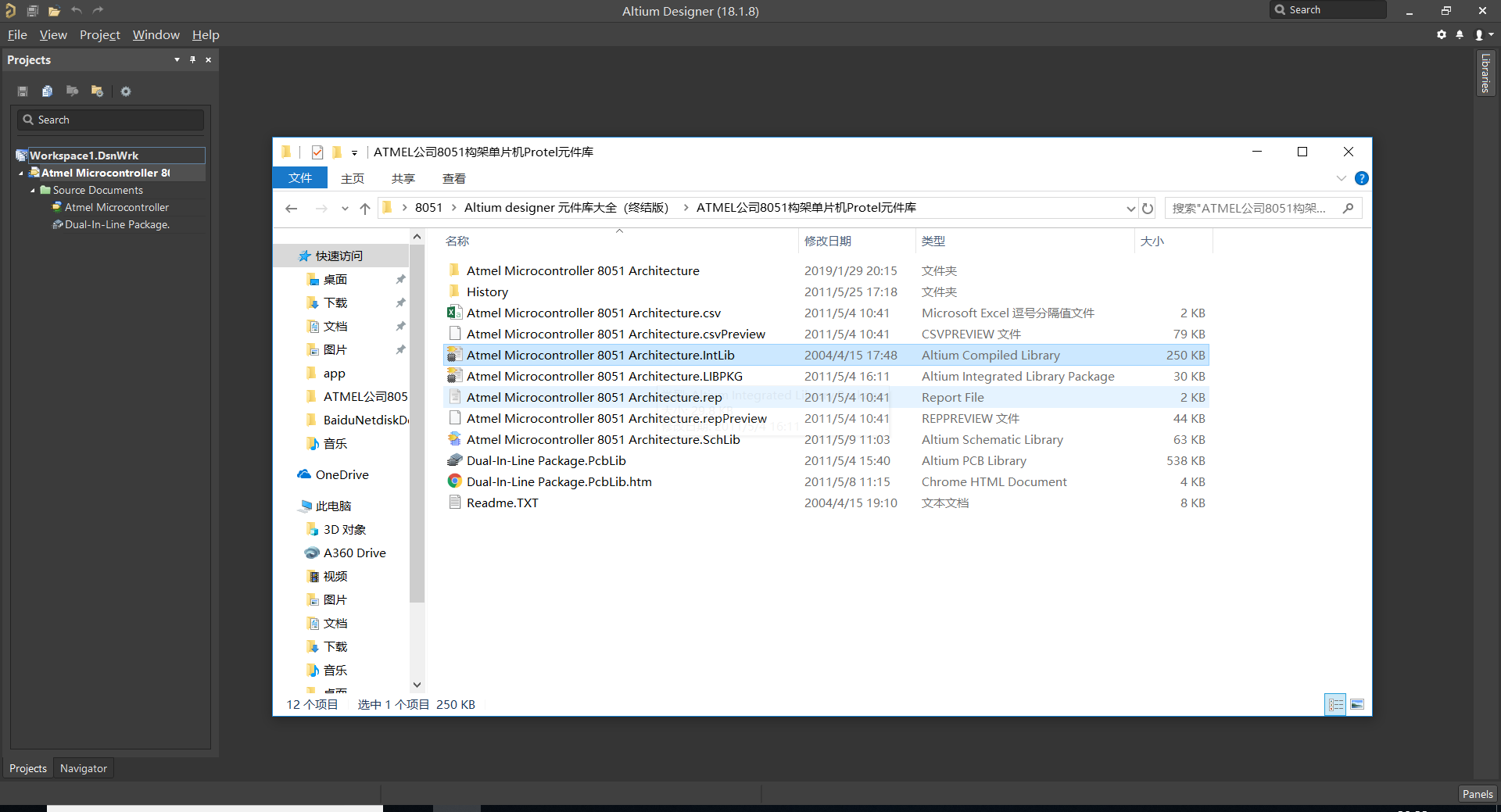
Task: Open the Help menu
Action: (206, 34)
